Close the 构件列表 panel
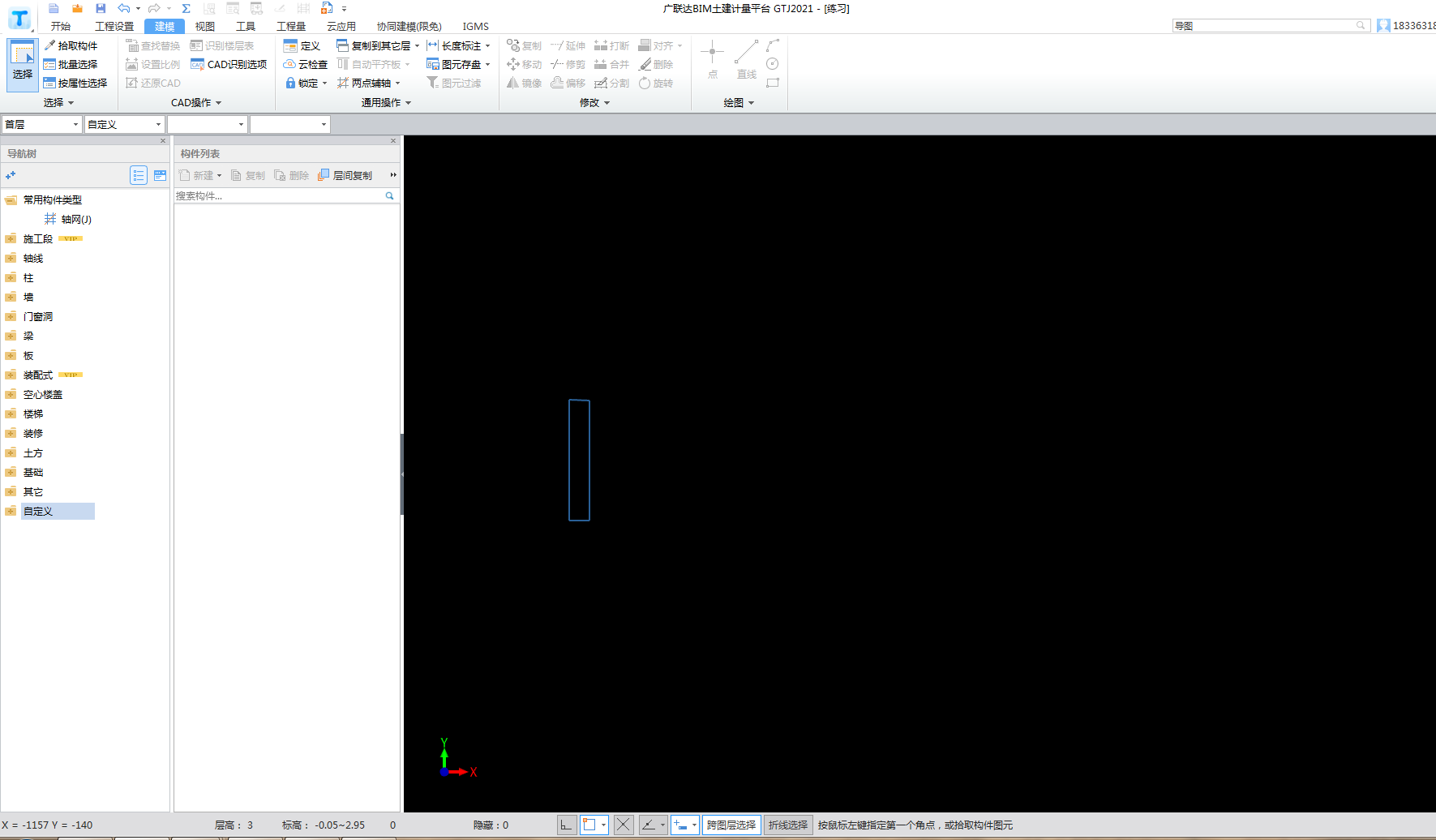The width and height of the screenshot is (1436, 840). point(393,141)
